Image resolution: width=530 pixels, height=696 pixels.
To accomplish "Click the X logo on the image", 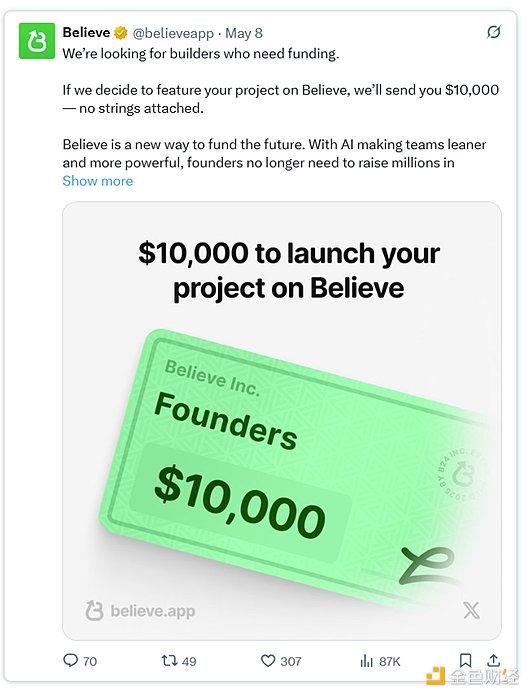I will 471,610.
